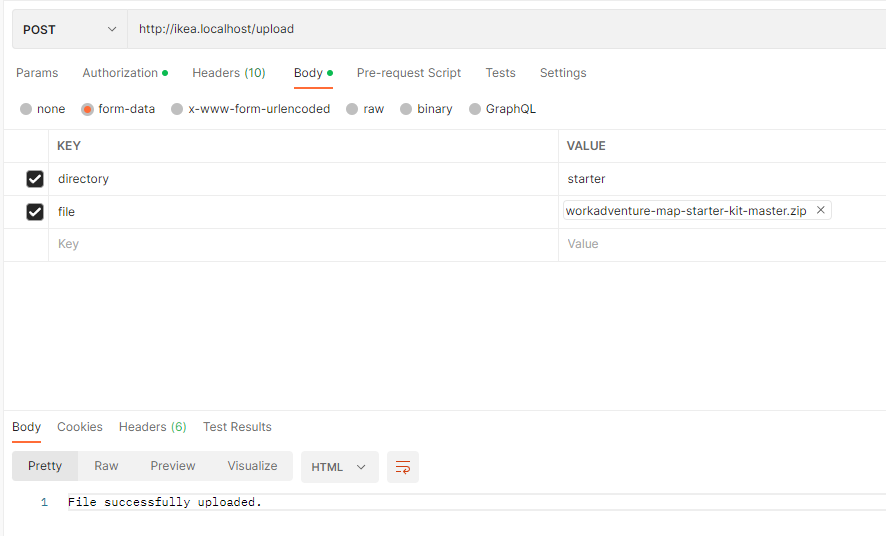Edit the starter value cell
This screenshot has height=536, width=886.
tap(722, 179)
